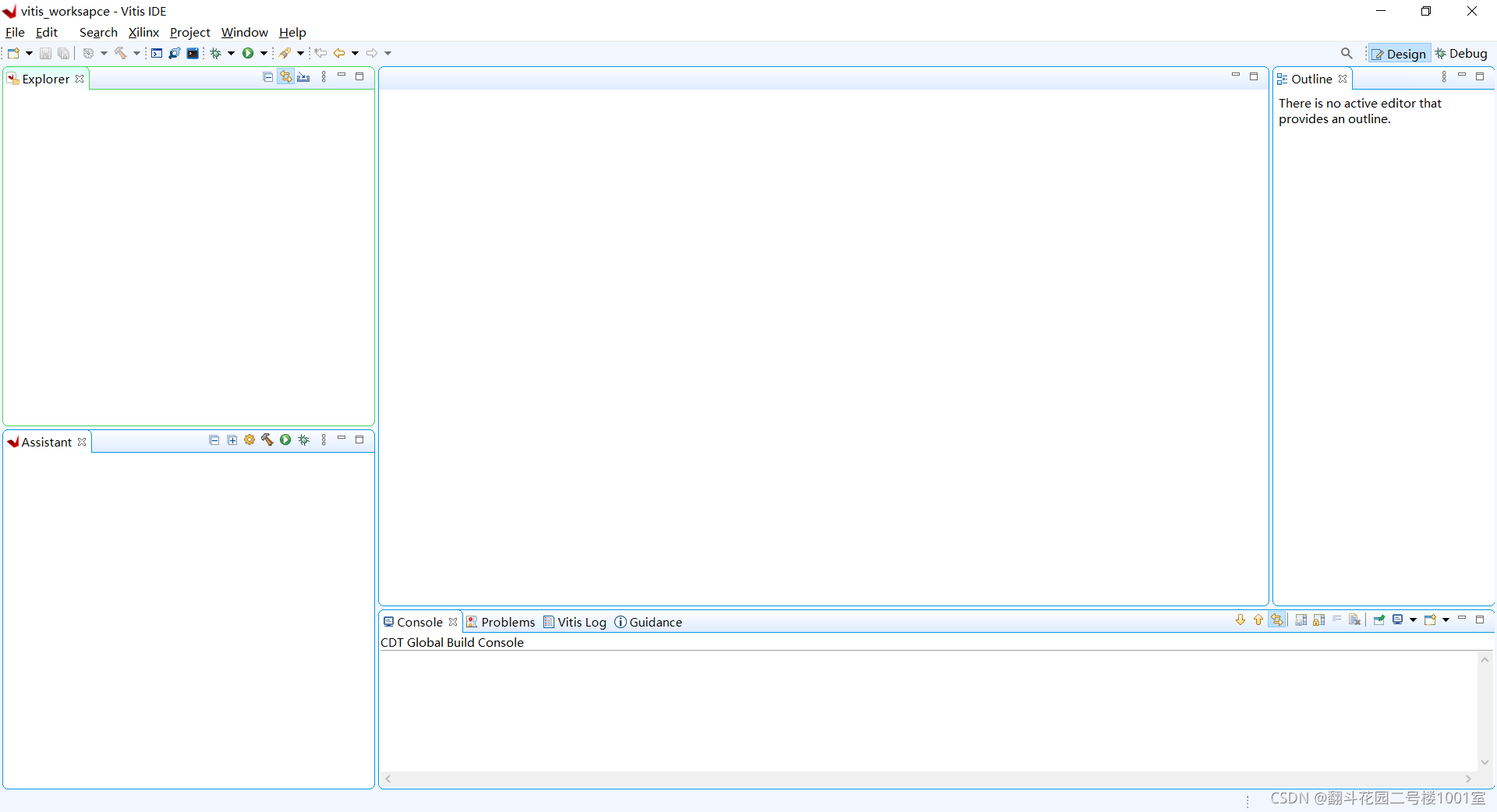Click the magnifier Quick Access search icon
Image resolution: width=1497 pixels, height=812 pixels.
[x=1347, y=53]
